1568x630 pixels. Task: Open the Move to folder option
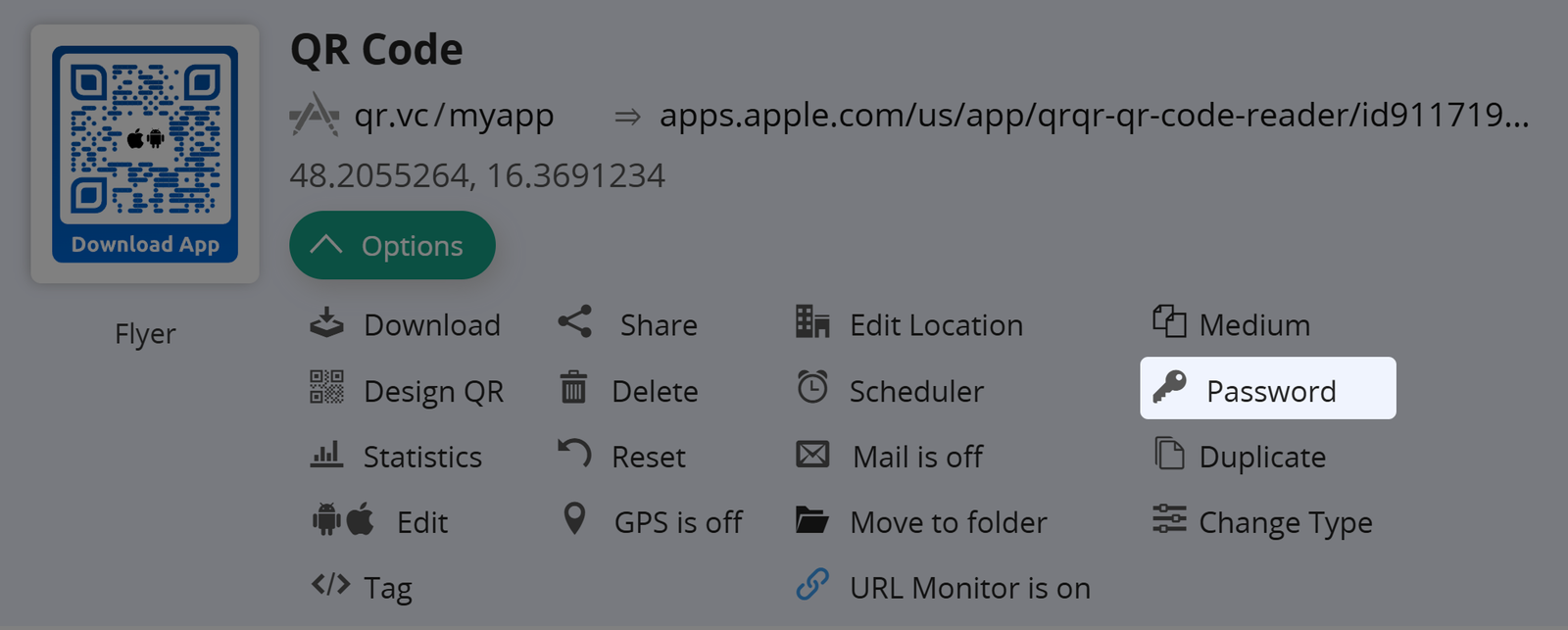(948, 522)
